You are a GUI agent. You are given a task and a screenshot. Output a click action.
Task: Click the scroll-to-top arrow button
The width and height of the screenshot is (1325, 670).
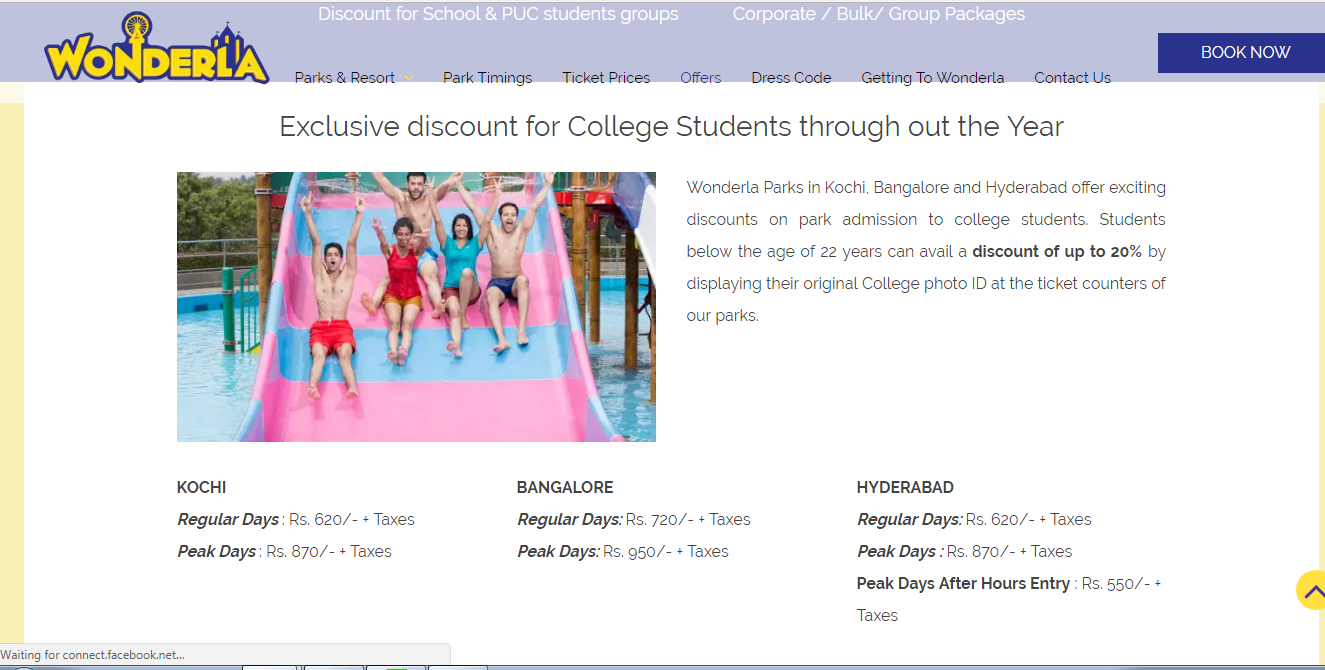[1310, 590]
